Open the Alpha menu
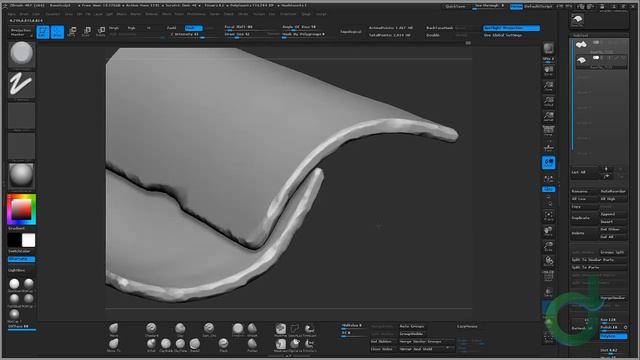 (x=12, y=14)
